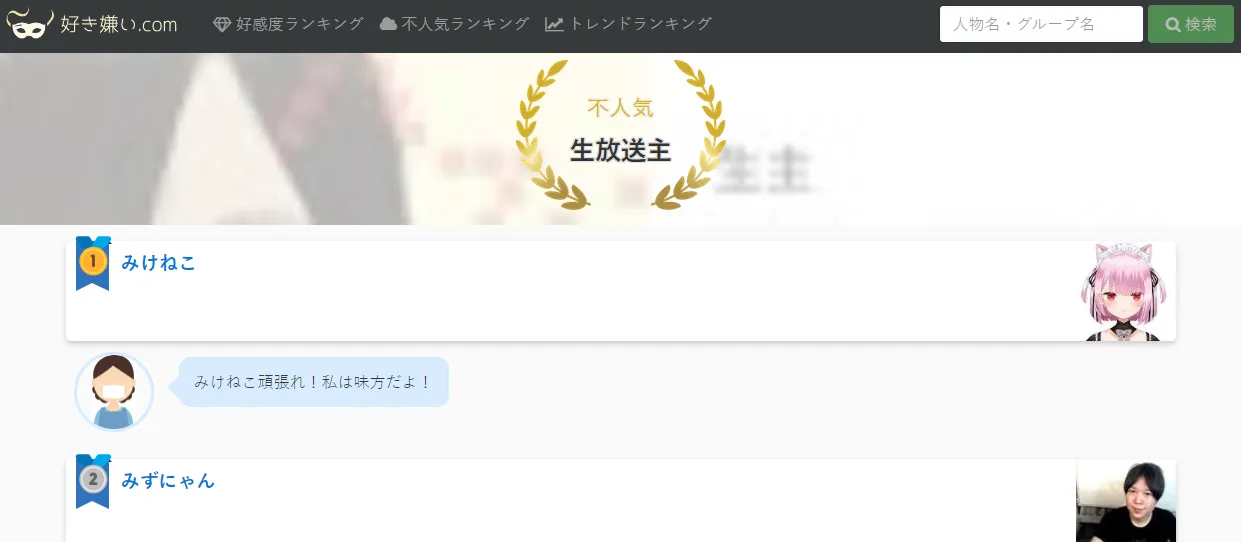The width and height of the screenshot is (1241, 542).
Task: Click the diamond icon beside 好感度ランキング
Action: pos(222,24)
